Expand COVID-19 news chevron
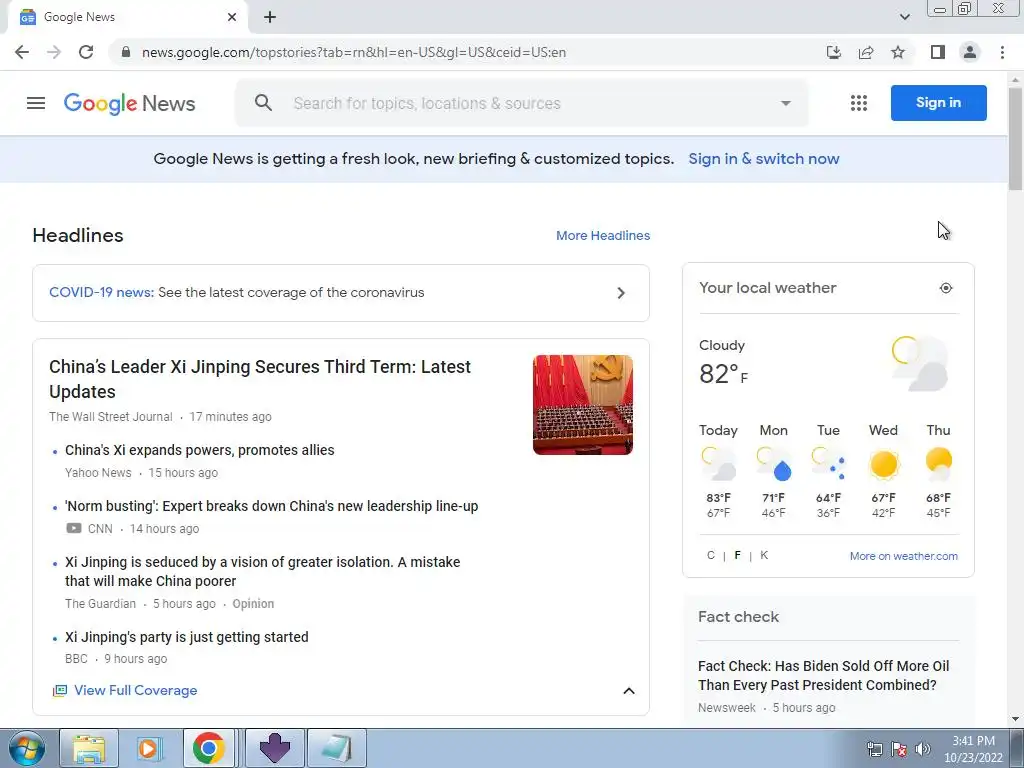The width and height of the screenshot is (1024, 768). 621,293
